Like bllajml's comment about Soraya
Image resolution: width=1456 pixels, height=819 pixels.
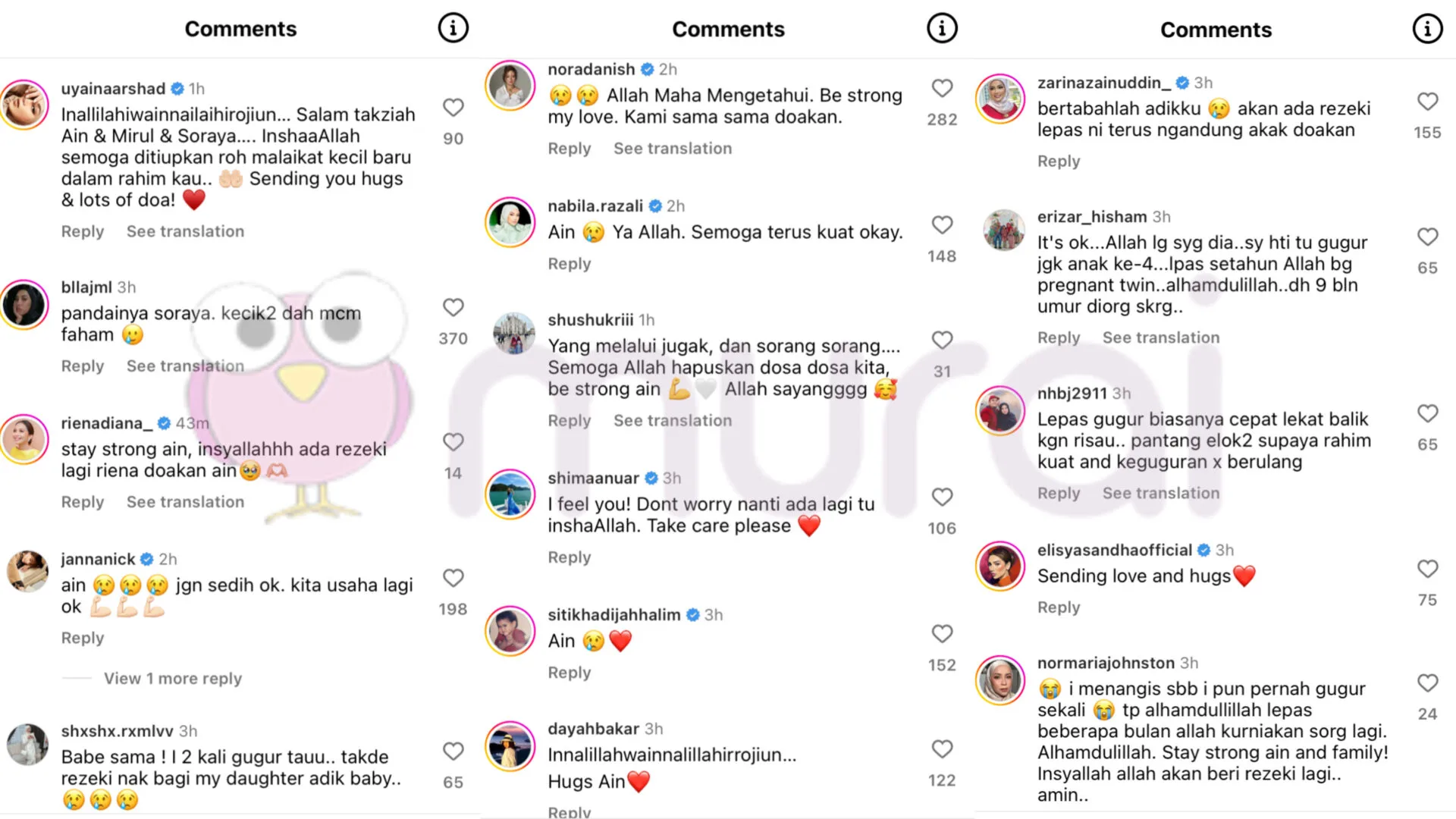(453, 307)
